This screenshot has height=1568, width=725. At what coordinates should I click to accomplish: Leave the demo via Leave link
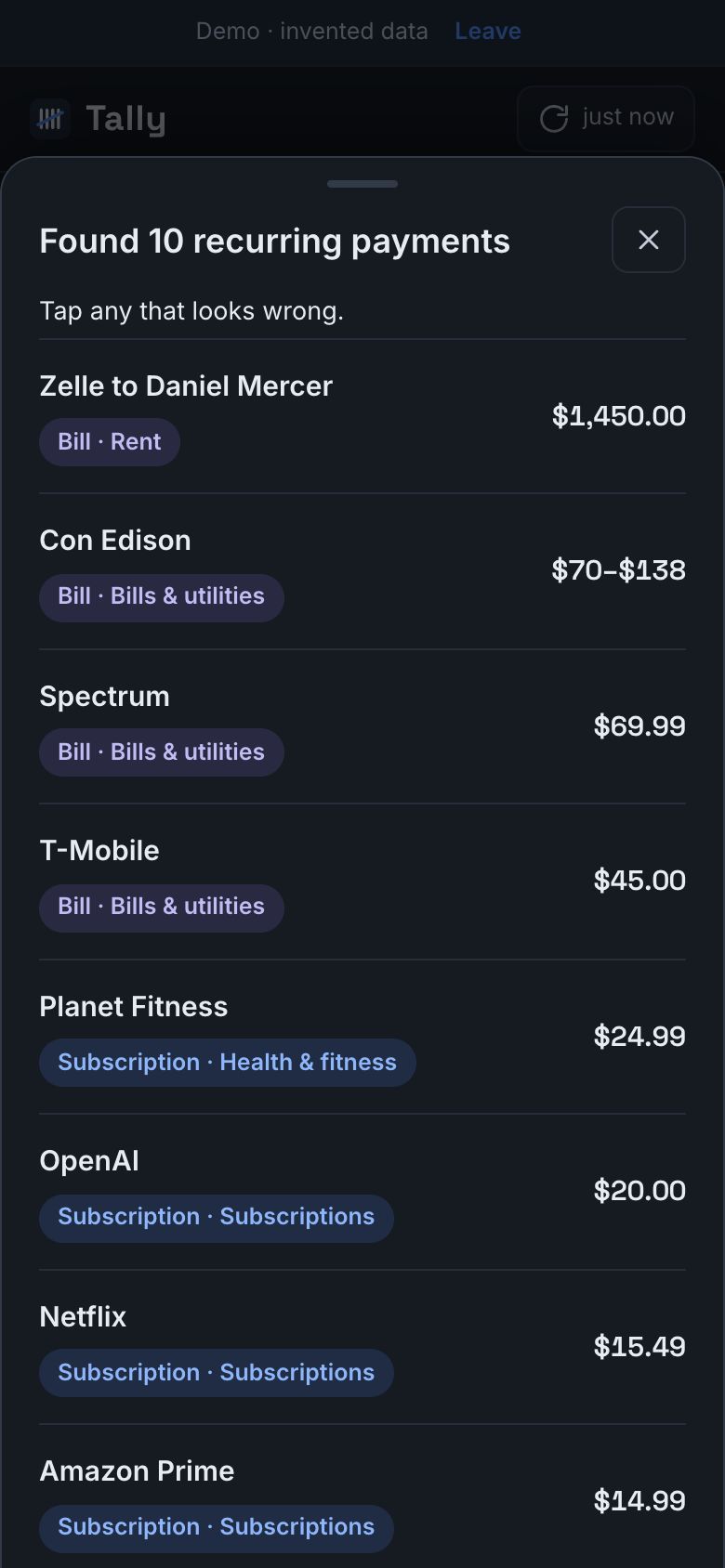pyautogui.click(x=488, y=31)
